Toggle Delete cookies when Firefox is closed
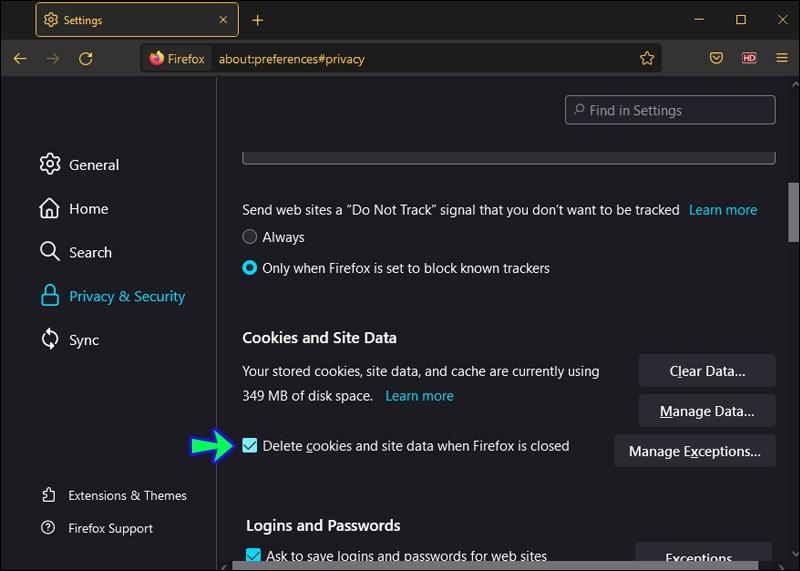 click(249, 445)
